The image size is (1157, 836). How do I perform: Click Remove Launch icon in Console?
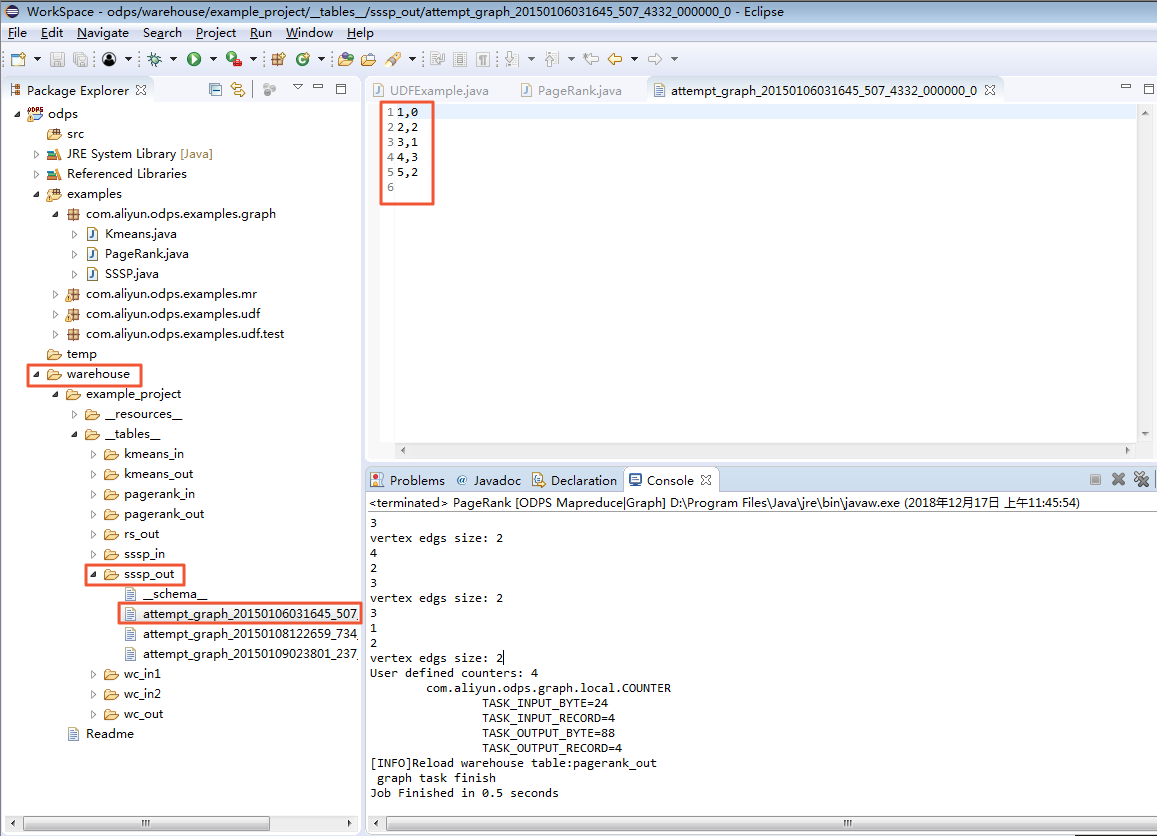tap(1118, 480)
